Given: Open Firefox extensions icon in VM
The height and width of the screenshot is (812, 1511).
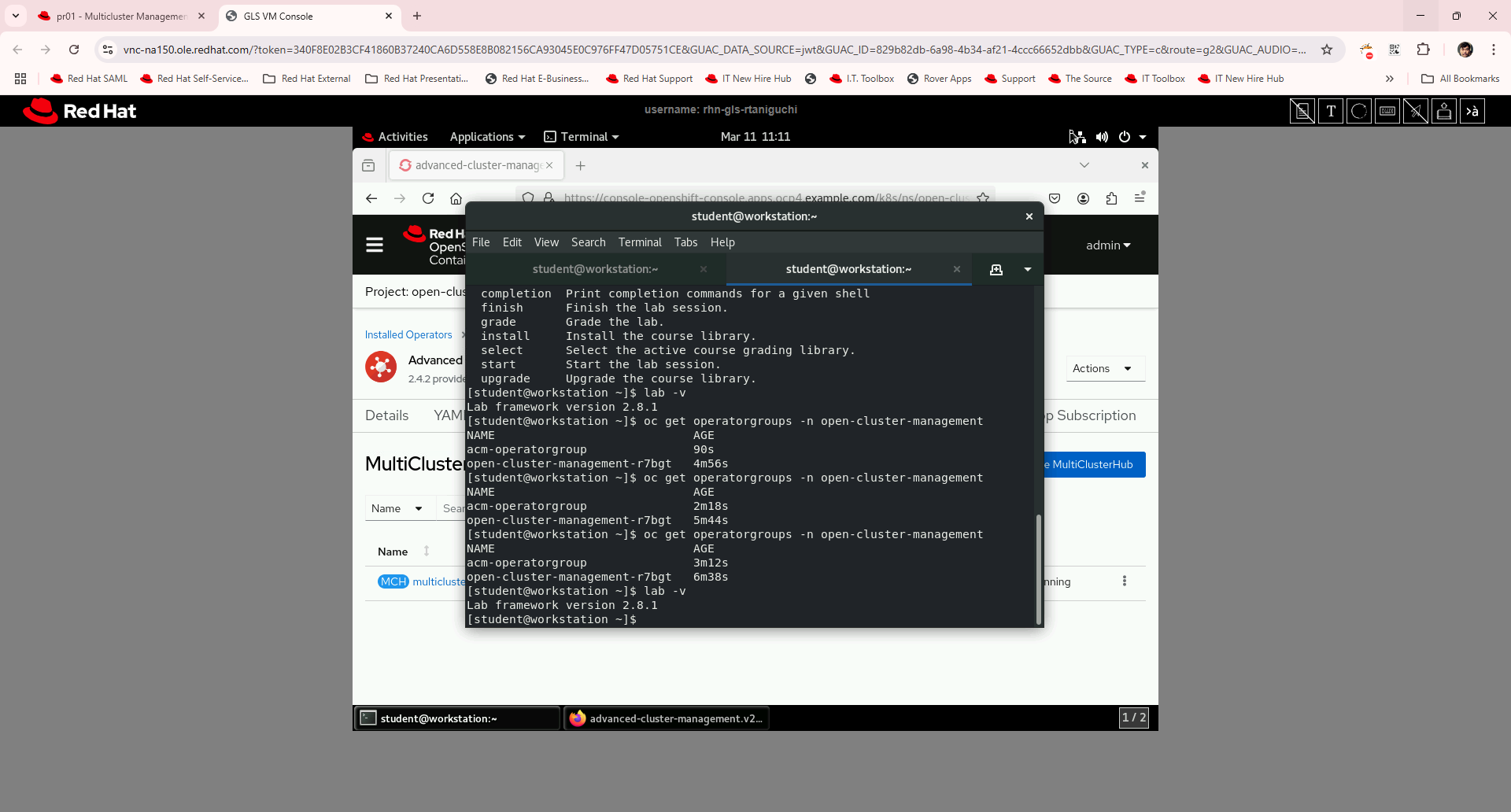Looking at the screenshot, I should click(x=1111, y=198).
